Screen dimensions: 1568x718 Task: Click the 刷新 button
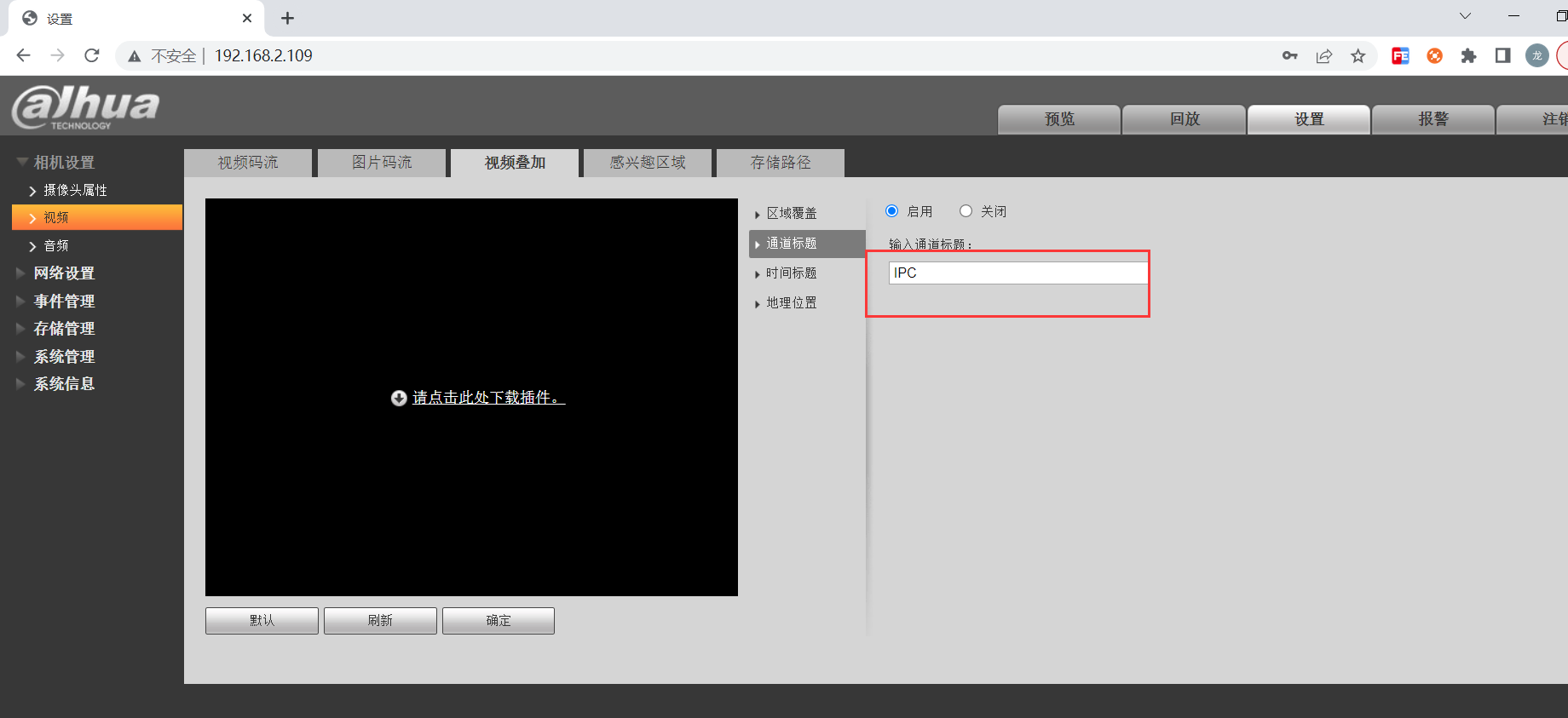(x=380, y=621)
